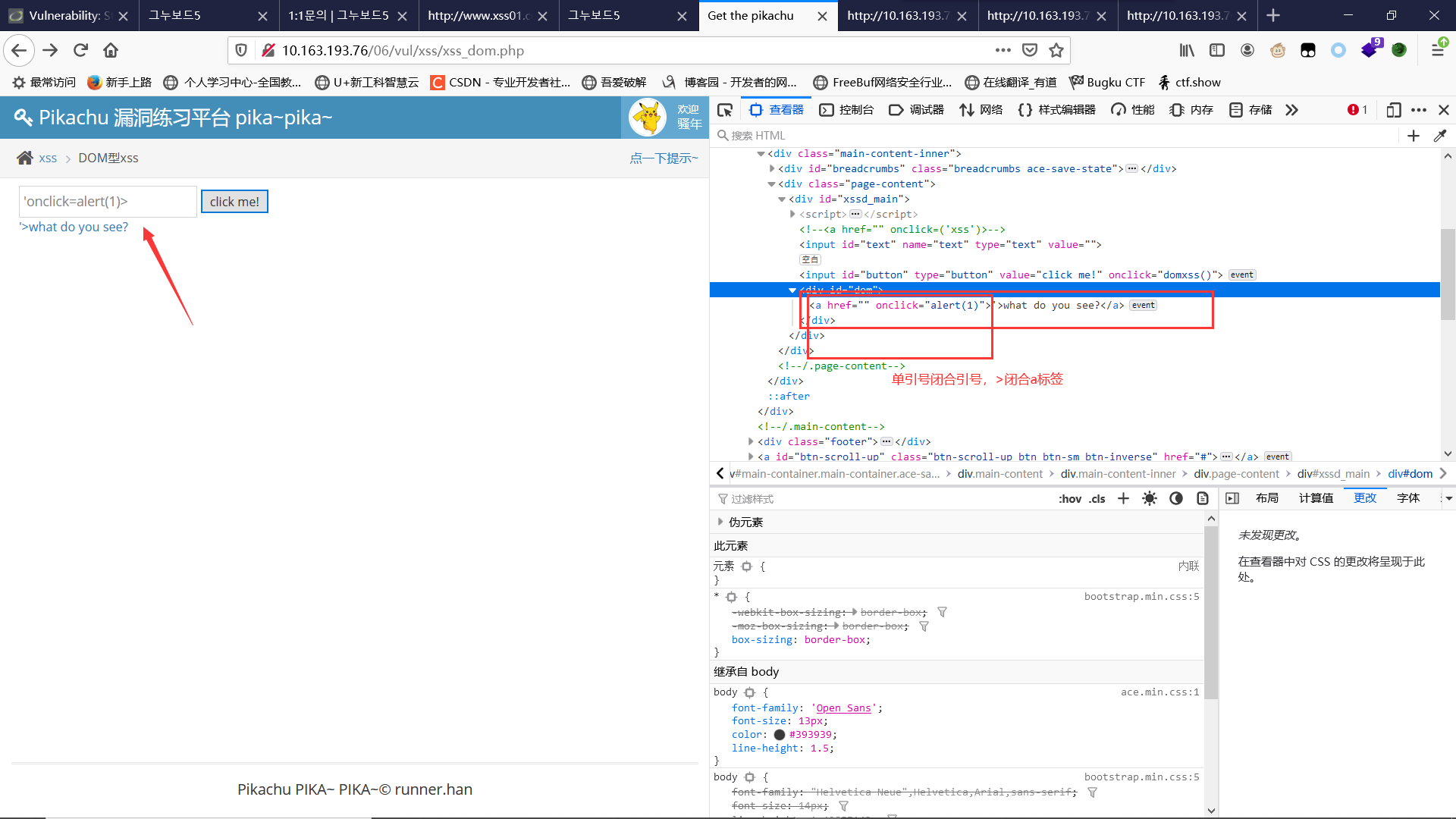The height and width of the screenshot is (819, 1456).
Task: Expand the btn-scroll-up anchor node
Action: pyautogui.click(x=751, y=457)
